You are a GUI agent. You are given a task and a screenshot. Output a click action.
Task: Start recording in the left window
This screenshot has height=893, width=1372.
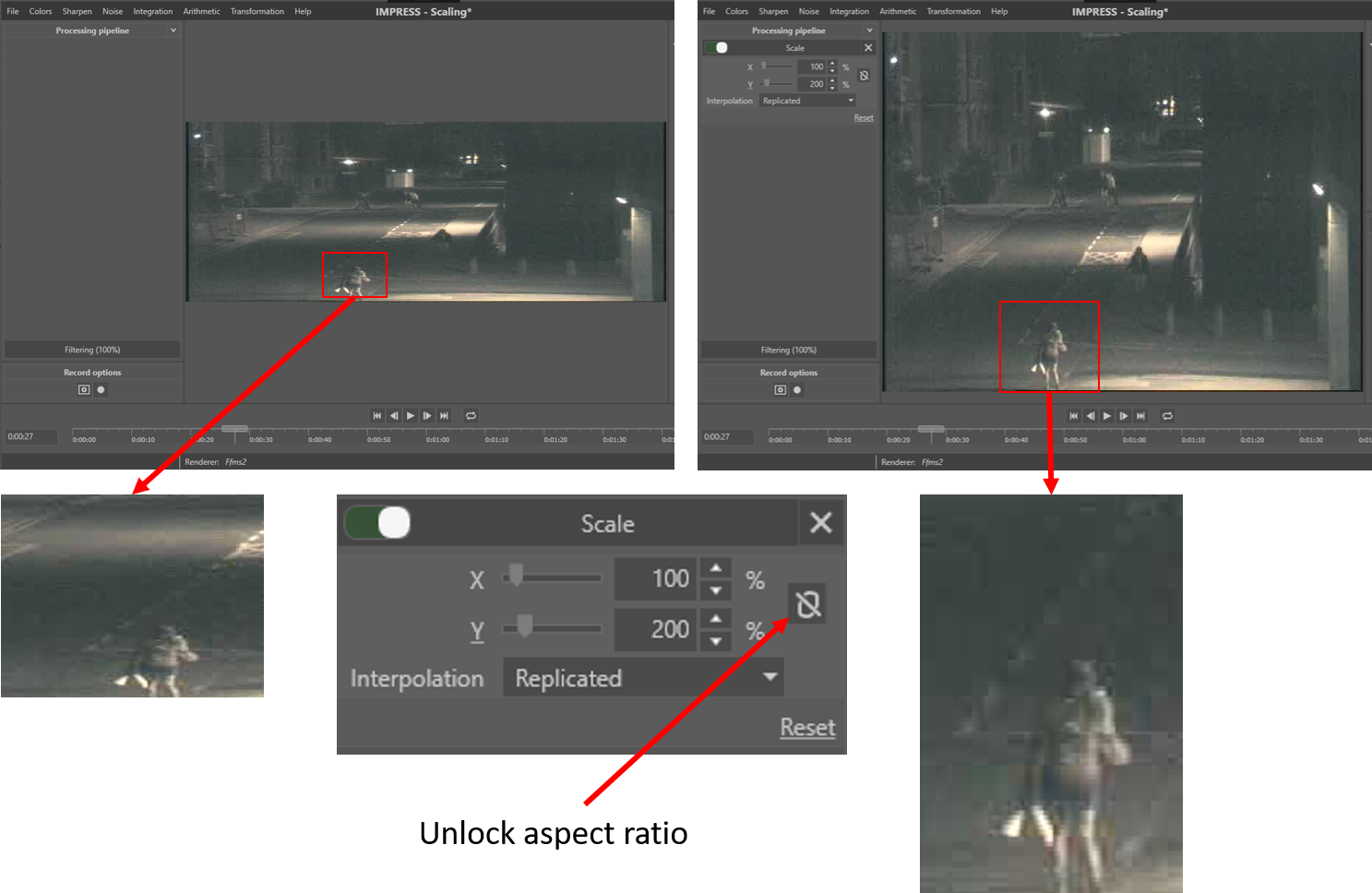[x=101, y=390]
